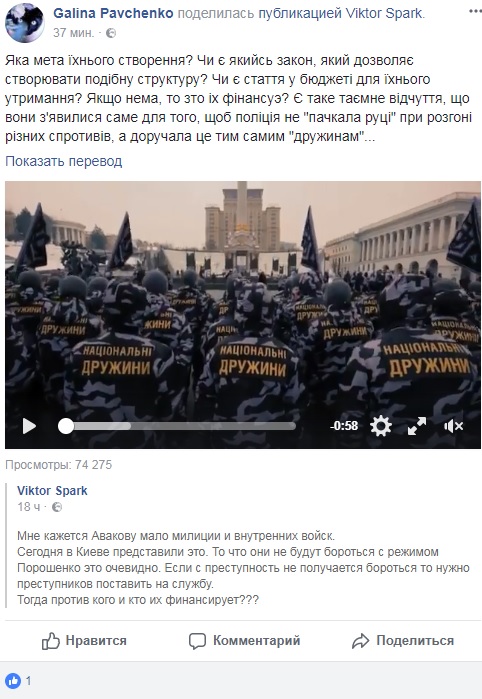This screenshot has height=699, width=482.
Task: Expand video to fullscreen
Action: click(x=417, y=426)
